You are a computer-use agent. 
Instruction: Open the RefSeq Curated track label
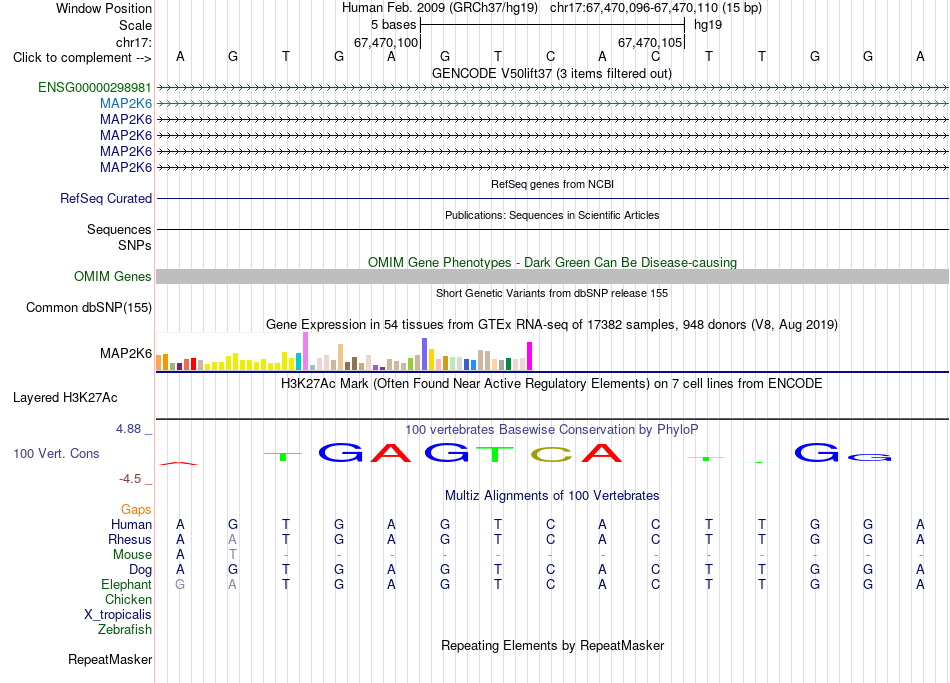coord(106,198)
